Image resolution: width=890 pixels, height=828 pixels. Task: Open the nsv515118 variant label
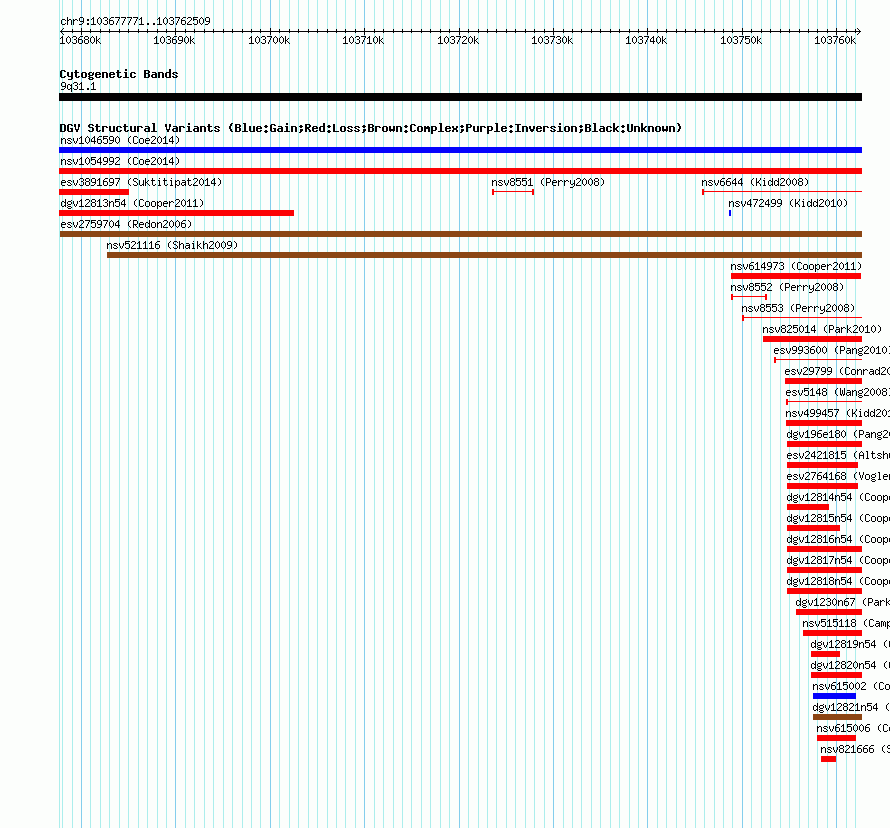846,623
